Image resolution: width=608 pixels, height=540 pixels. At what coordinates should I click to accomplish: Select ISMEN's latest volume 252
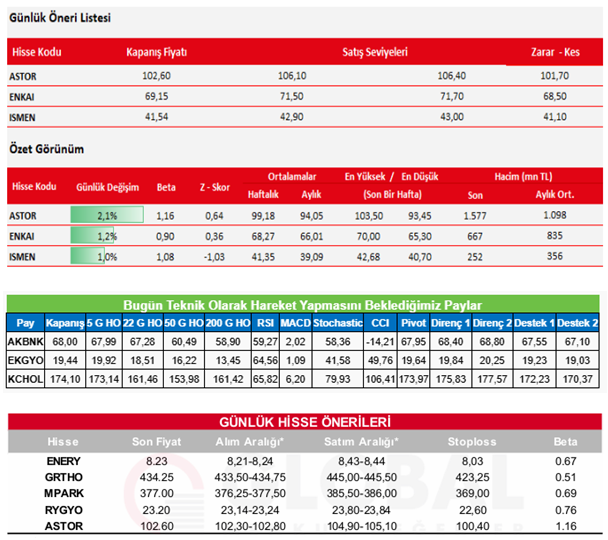point(475,257)
